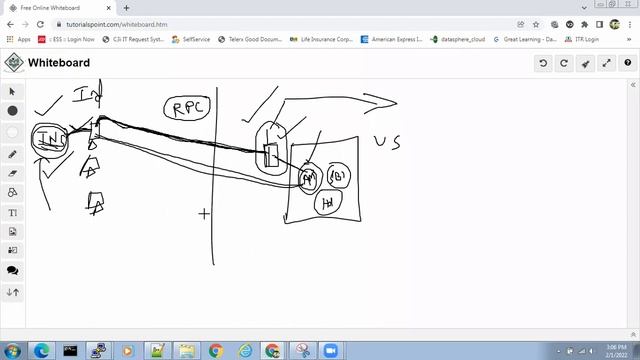Choose the black fill color circle
Viewport: 640px width, 360px height.
click(x=12, y=111)
